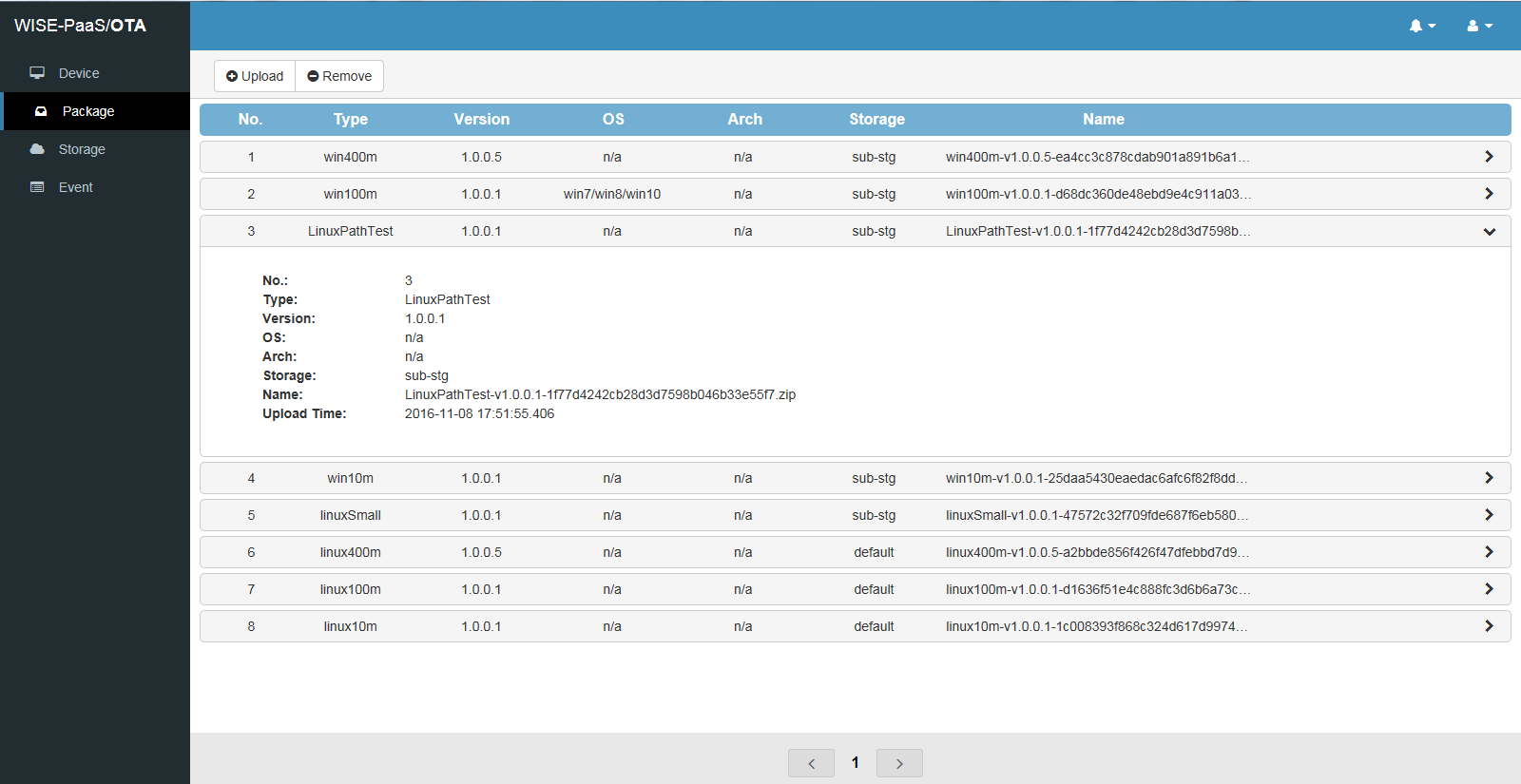Click the Event list icon in sidebar
The image size is (1521, 784).
tap(37, 187)
